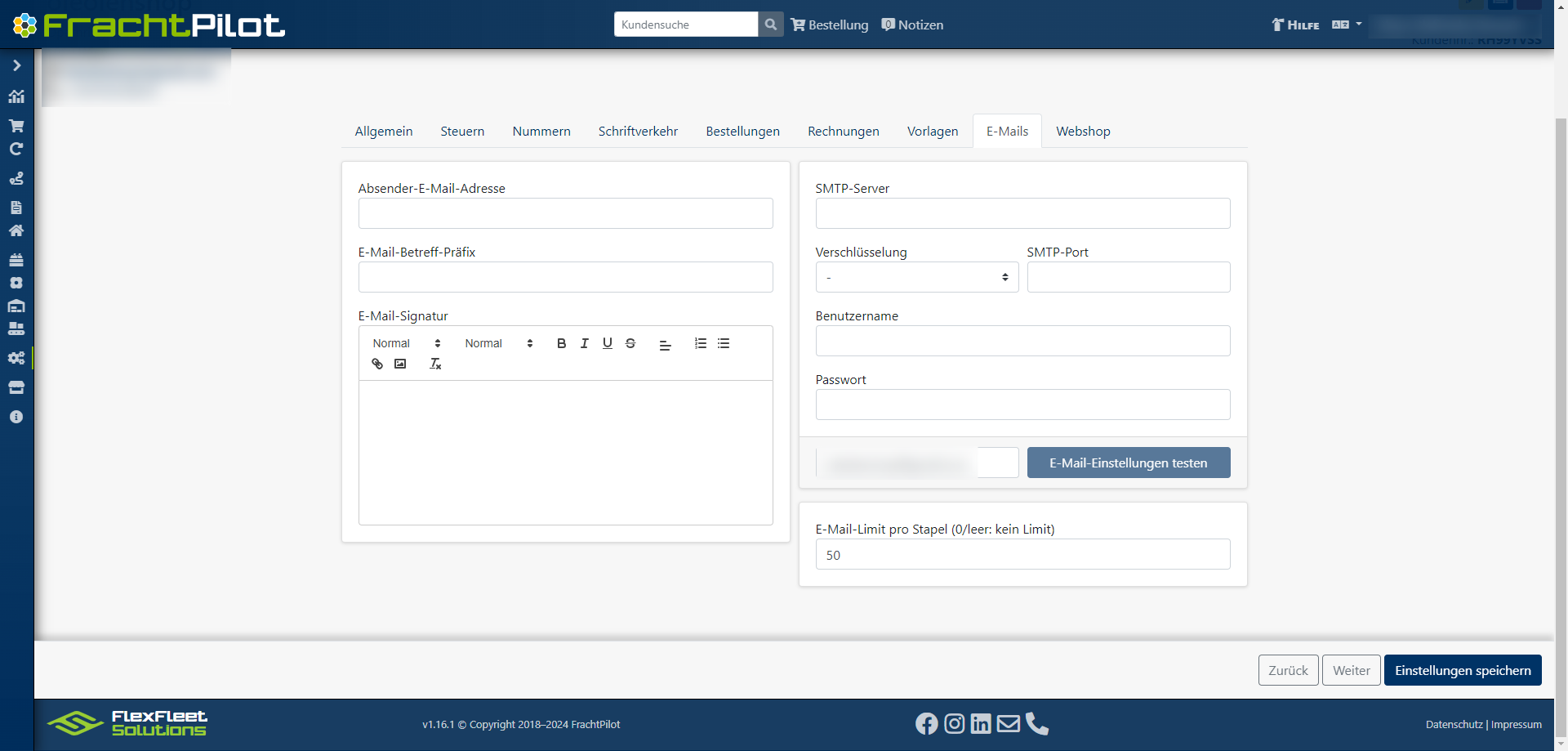Open the text alignment picker
This screenshot has height=751, width=1568.
(666, 344)
